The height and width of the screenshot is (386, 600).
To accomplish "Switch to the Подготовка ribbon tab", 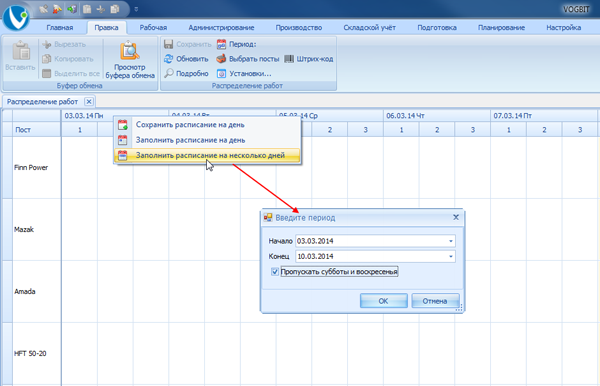I will 437,28.
